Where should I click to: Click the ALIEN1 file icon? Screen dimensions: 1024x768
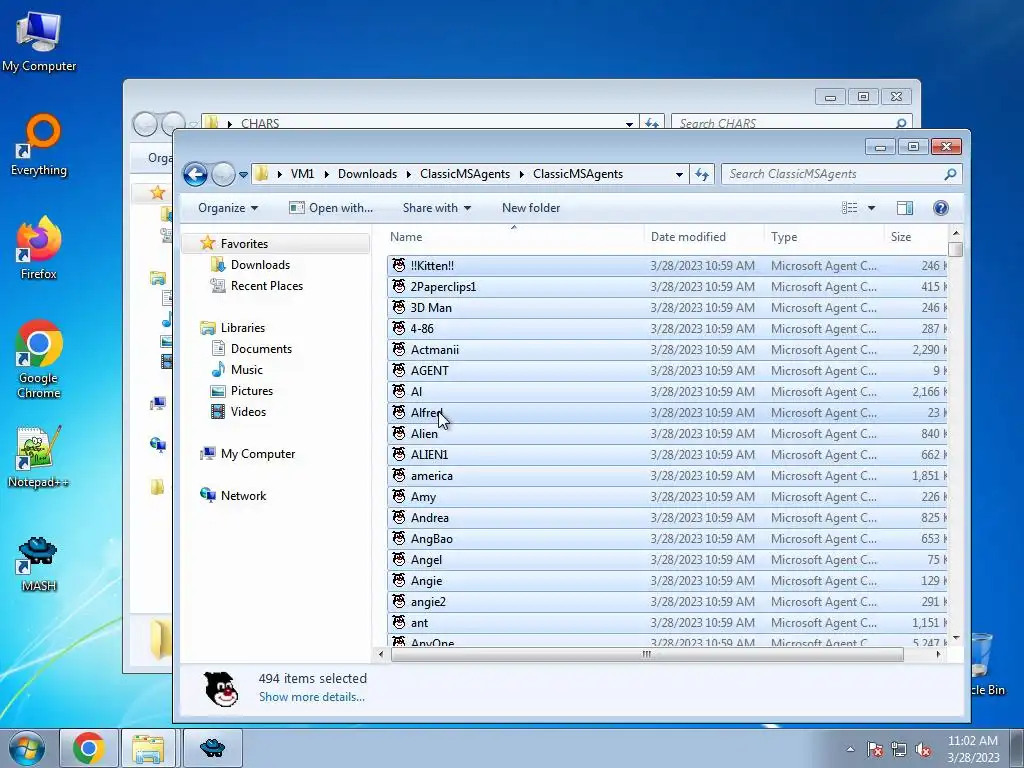(399, 454)
